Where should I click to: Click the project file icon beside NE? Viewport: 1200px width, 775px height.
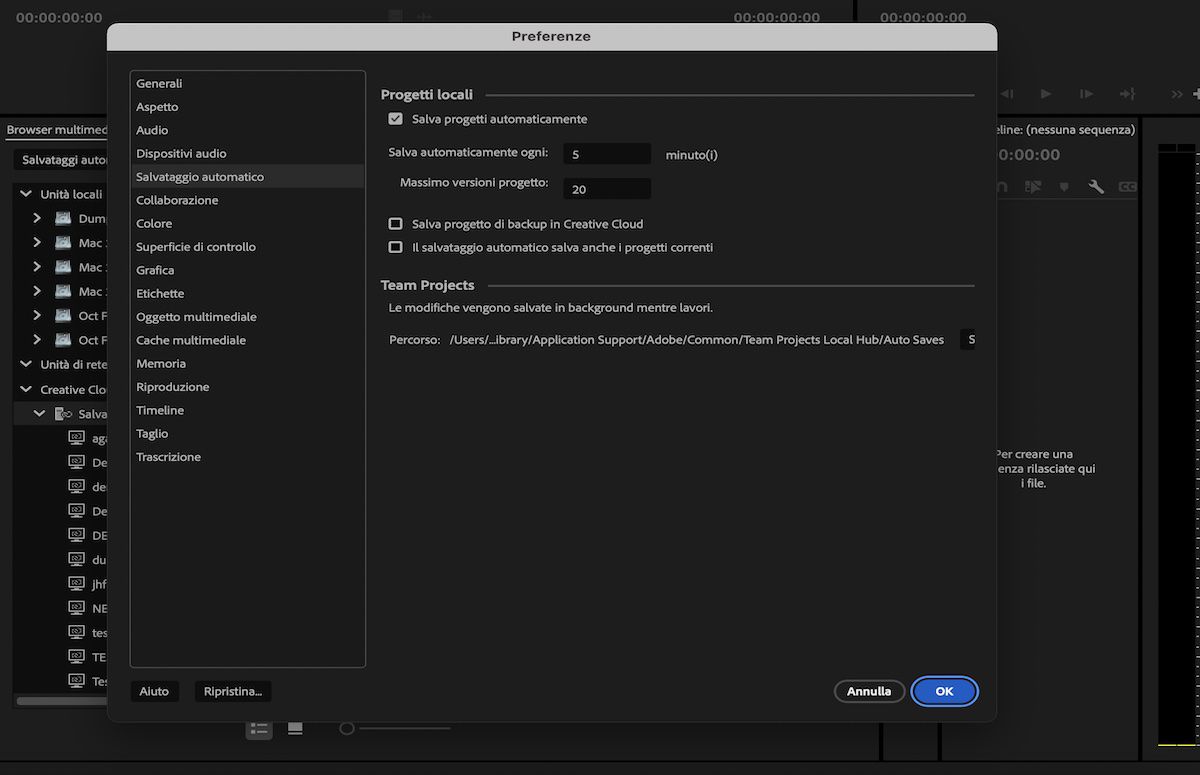pyautogui.click(x=76, y=608)
